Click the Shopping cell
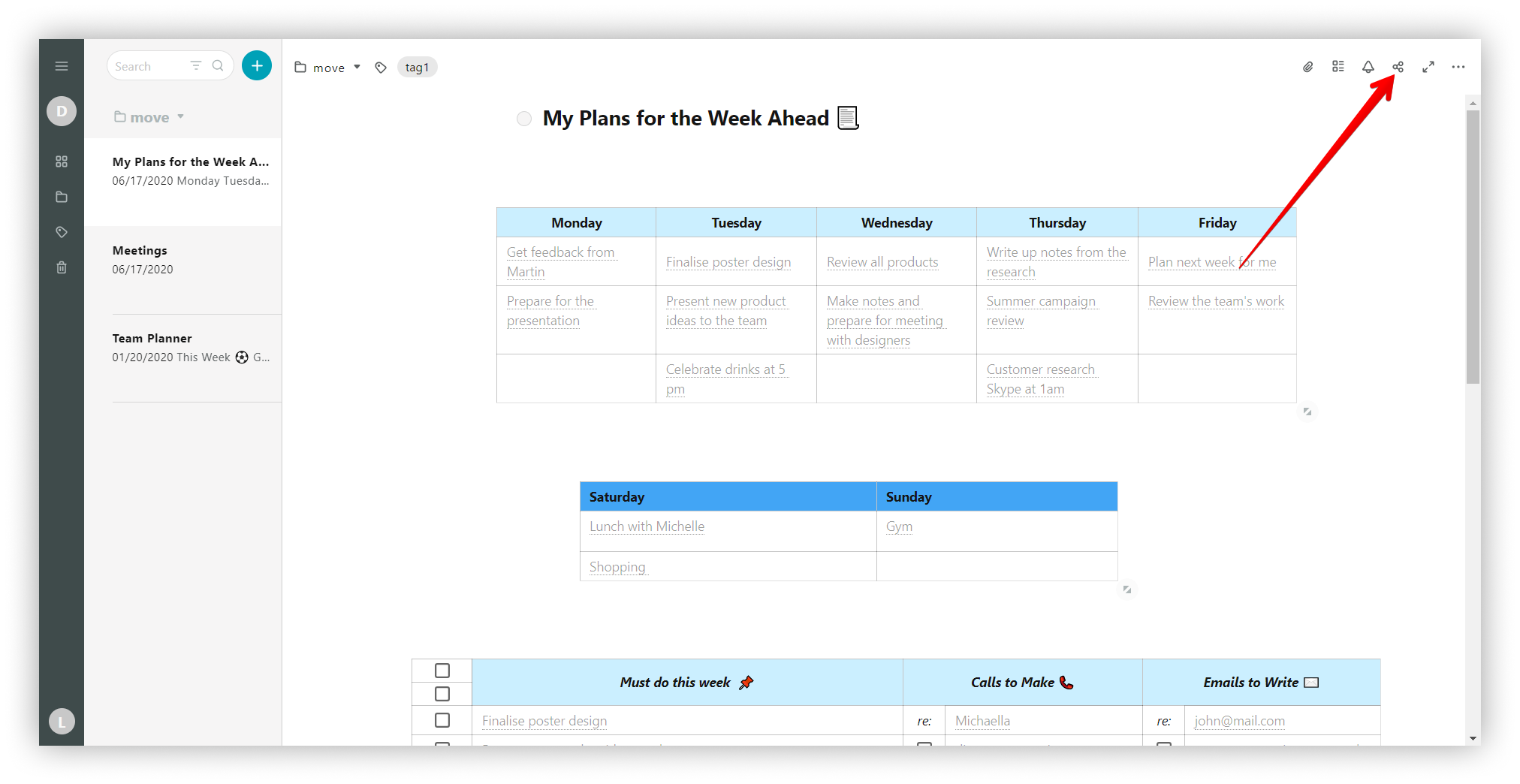The image size is (1520, 784). coord(728,566)
